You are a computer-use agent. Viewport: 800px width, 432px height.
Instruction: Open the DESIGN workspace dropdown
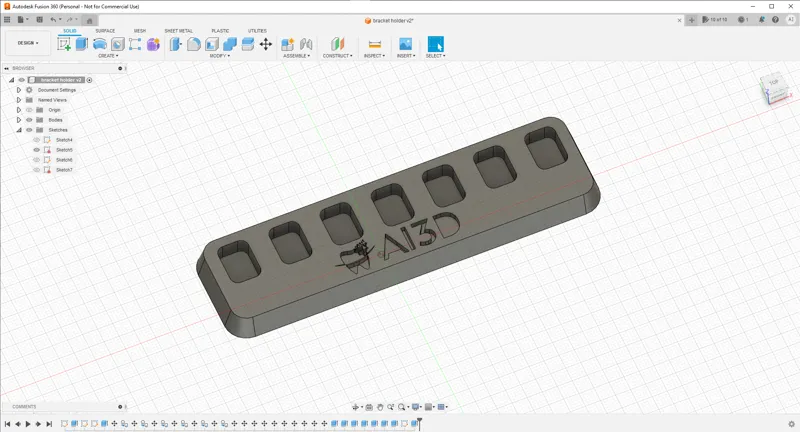pos(28,43)
